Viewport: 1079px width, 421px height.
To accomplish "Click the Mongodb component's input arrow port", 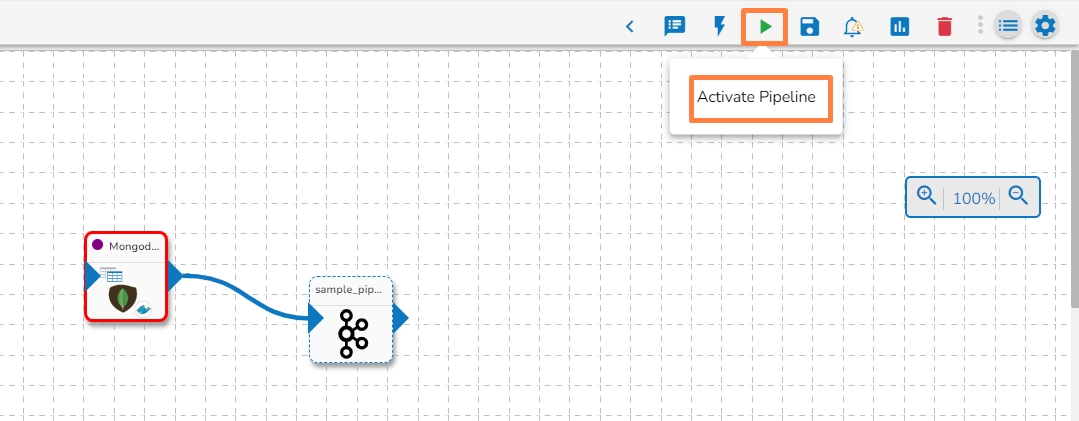I will coord(93,277).
